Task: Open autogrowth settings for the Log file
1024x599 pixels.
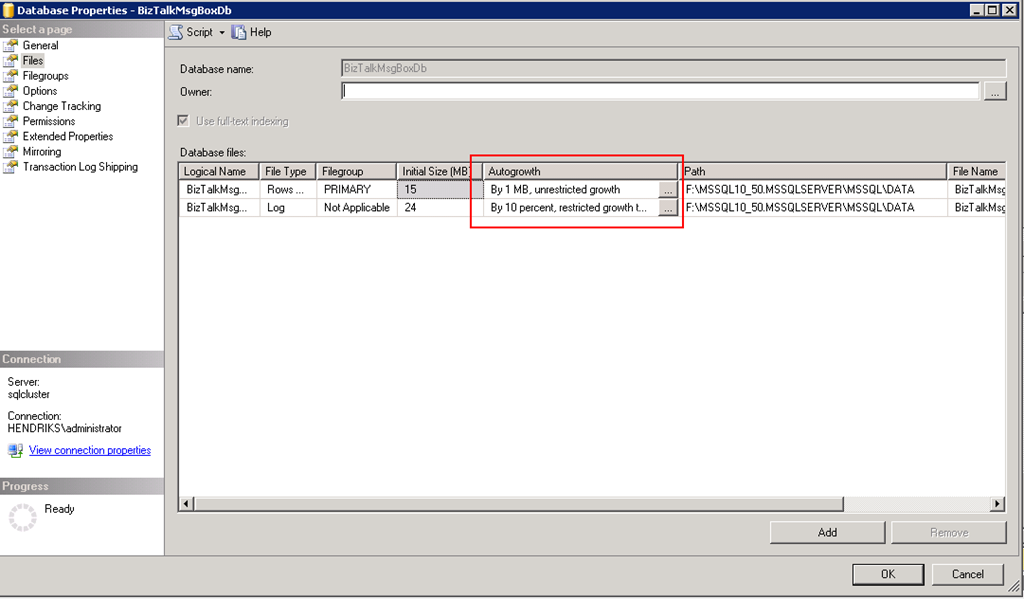Action: (x=667, y=208)
